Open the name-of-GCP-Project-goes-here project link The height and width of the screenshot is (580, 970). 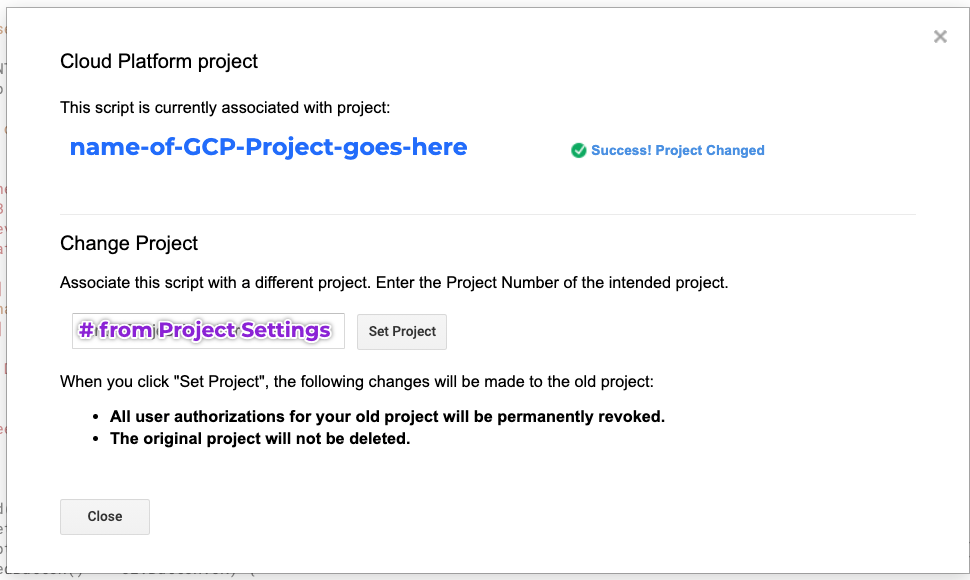point(268,147)
